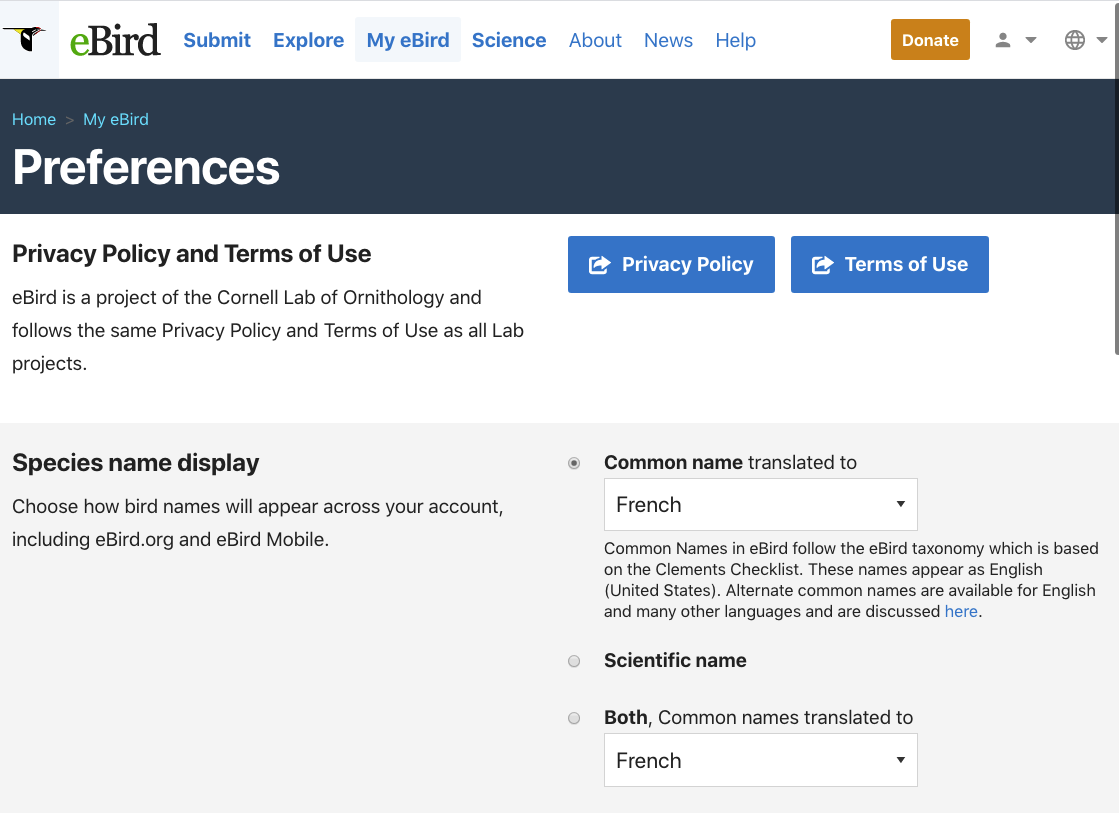Select the Common name display option

pos(574,463)
